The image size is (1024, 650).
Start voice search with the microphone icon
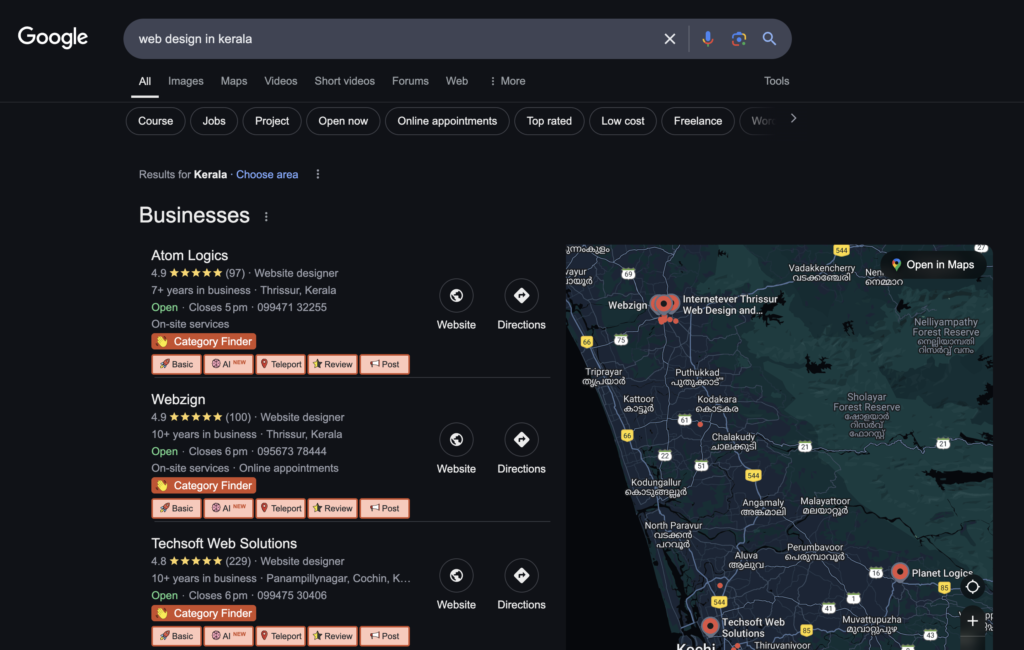coord(707,39)
